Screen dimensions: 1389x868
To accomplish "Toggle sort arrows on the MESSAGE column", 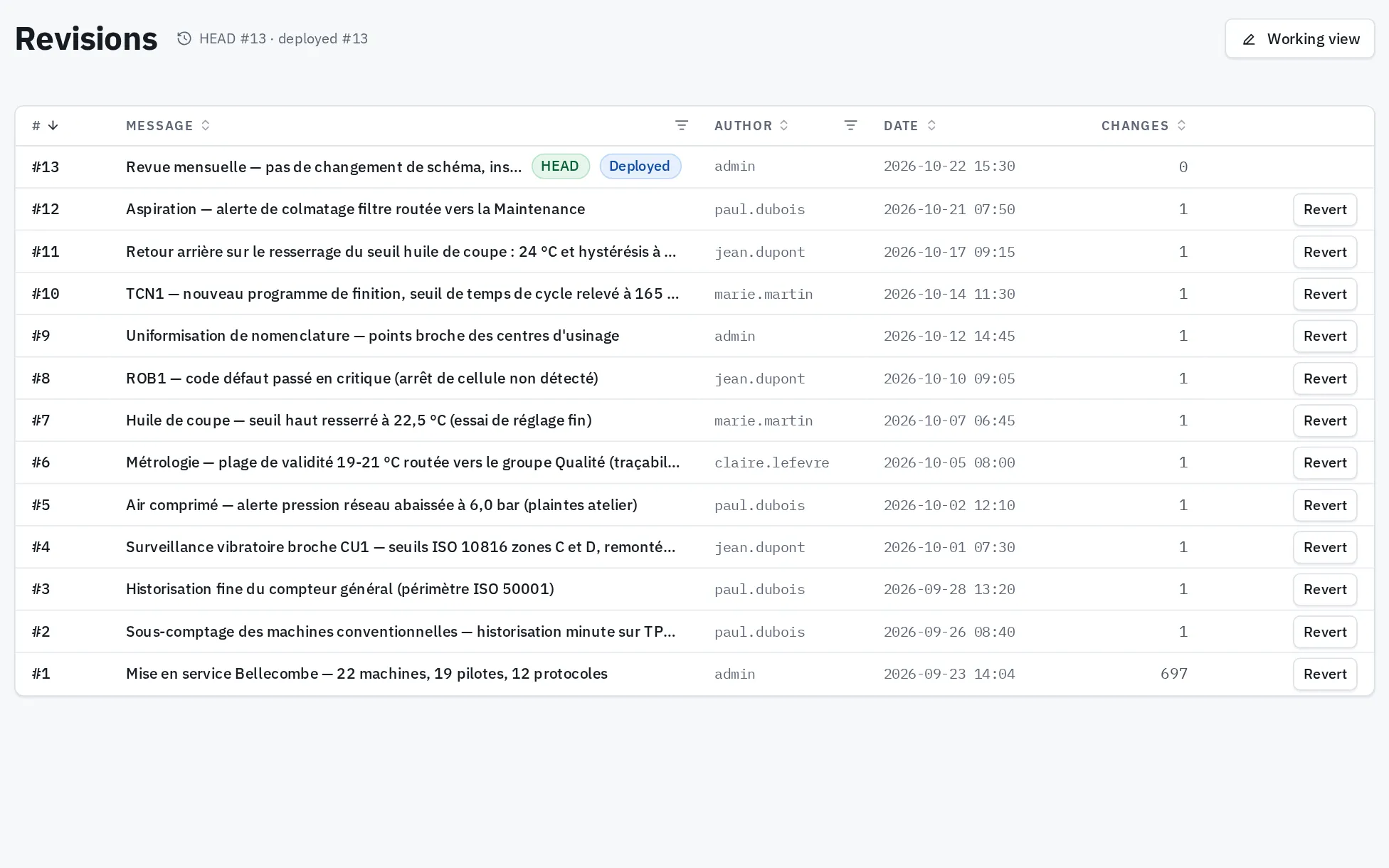I will (206, 126).
